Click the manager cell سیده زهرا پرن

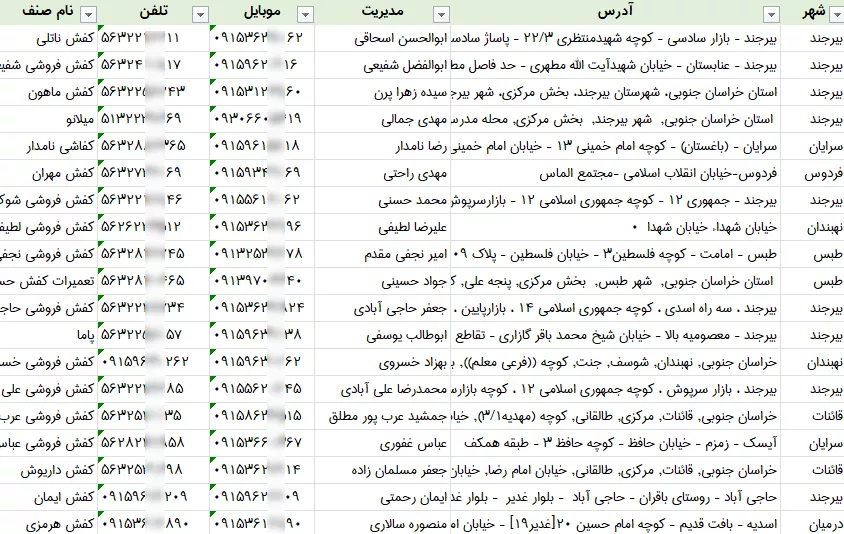382,92
